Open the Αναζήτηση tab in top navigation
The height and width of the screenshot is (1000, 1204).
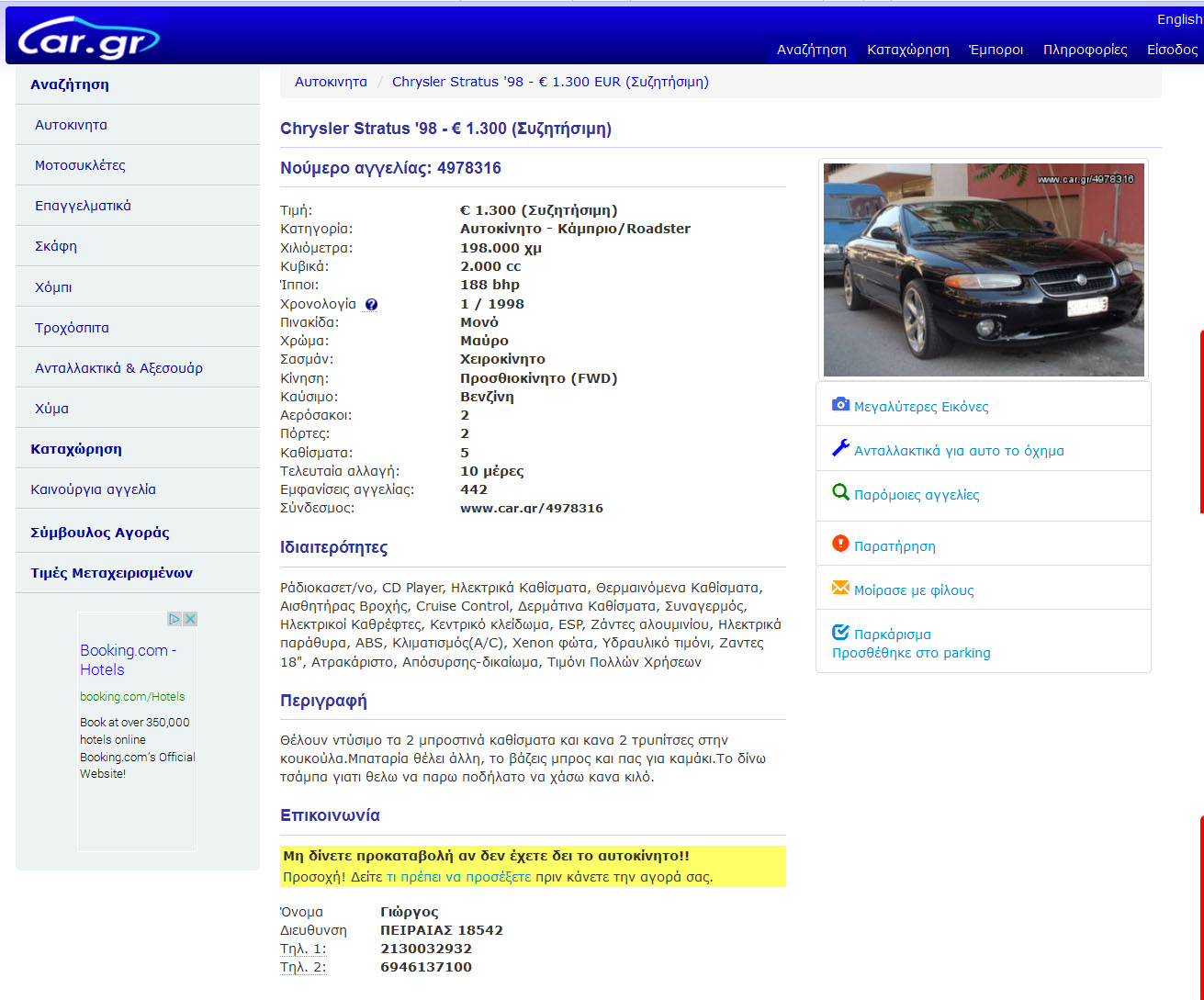pyautogui.click(x=811, y=50)
